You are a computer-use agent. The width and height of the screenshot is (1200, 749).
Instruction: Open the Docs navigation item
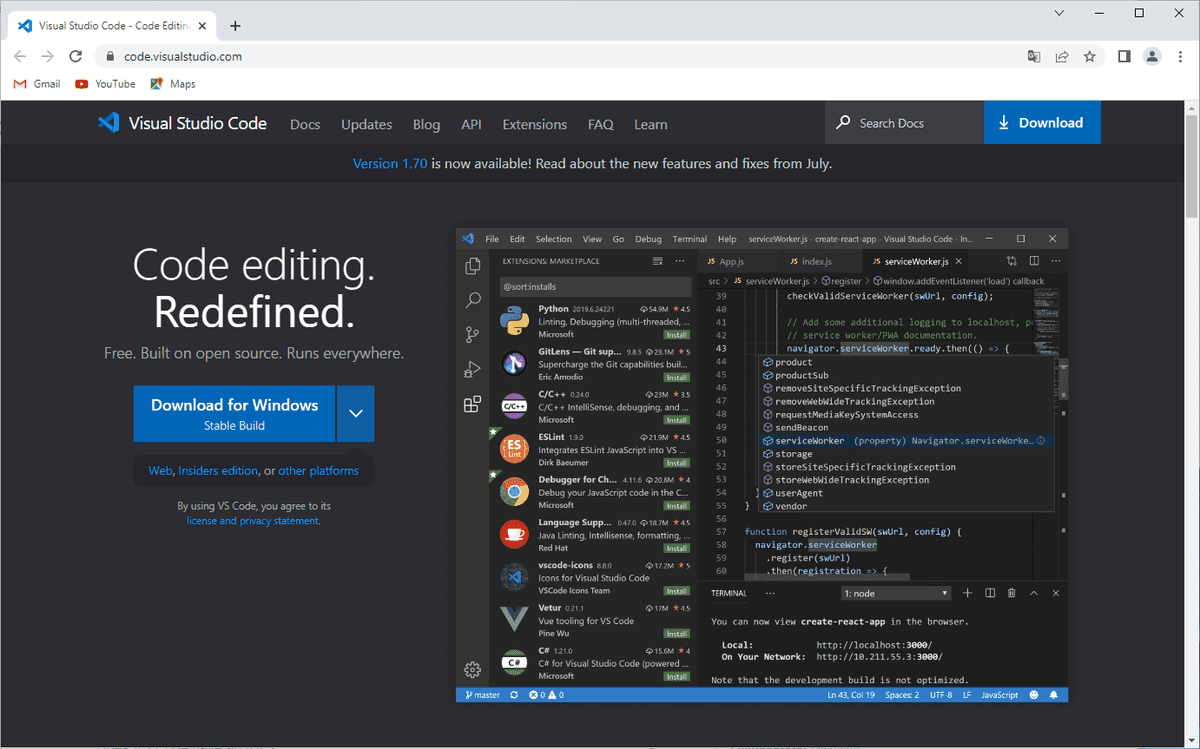pos(305,124)
